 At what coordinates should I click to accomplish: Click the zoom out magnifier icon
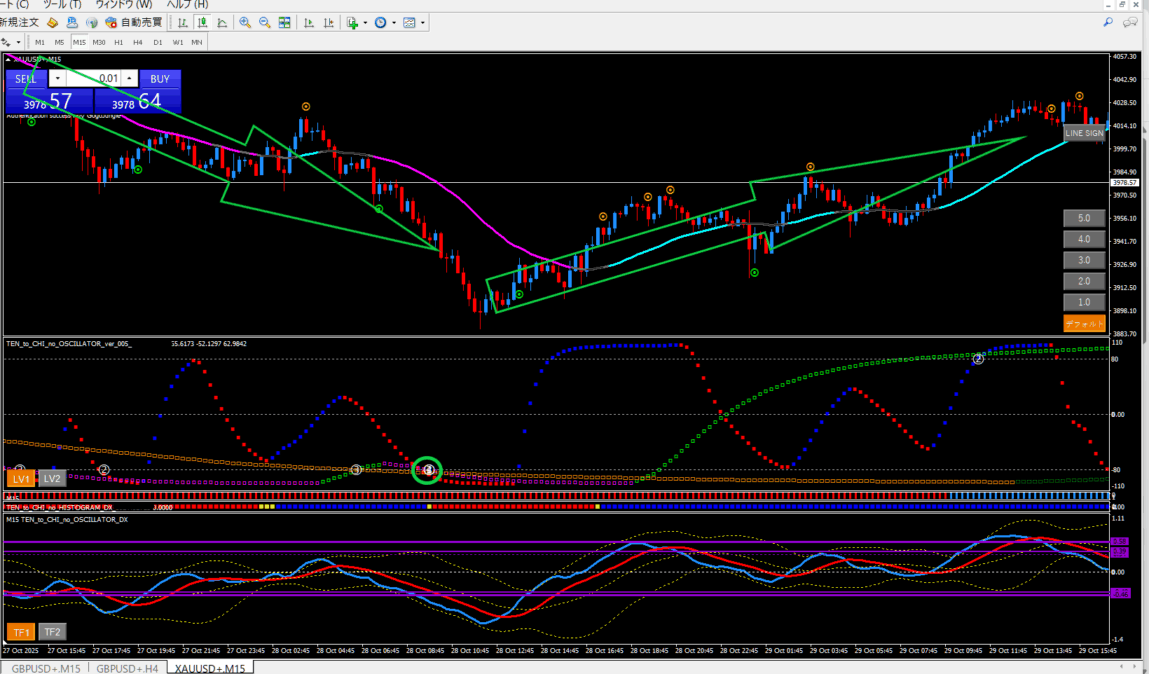coord(264,22)
